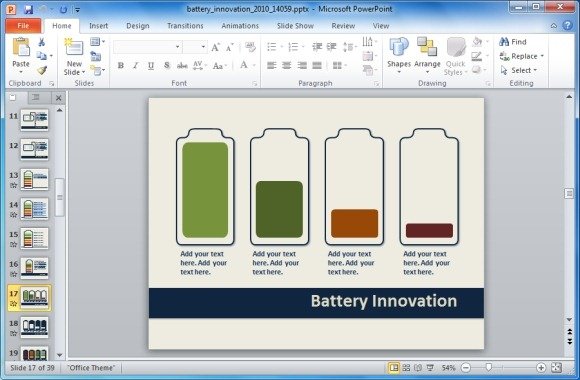Switch to Reading view in status bar
Viewport: 580px width, 380px height.
coord(418,367)
